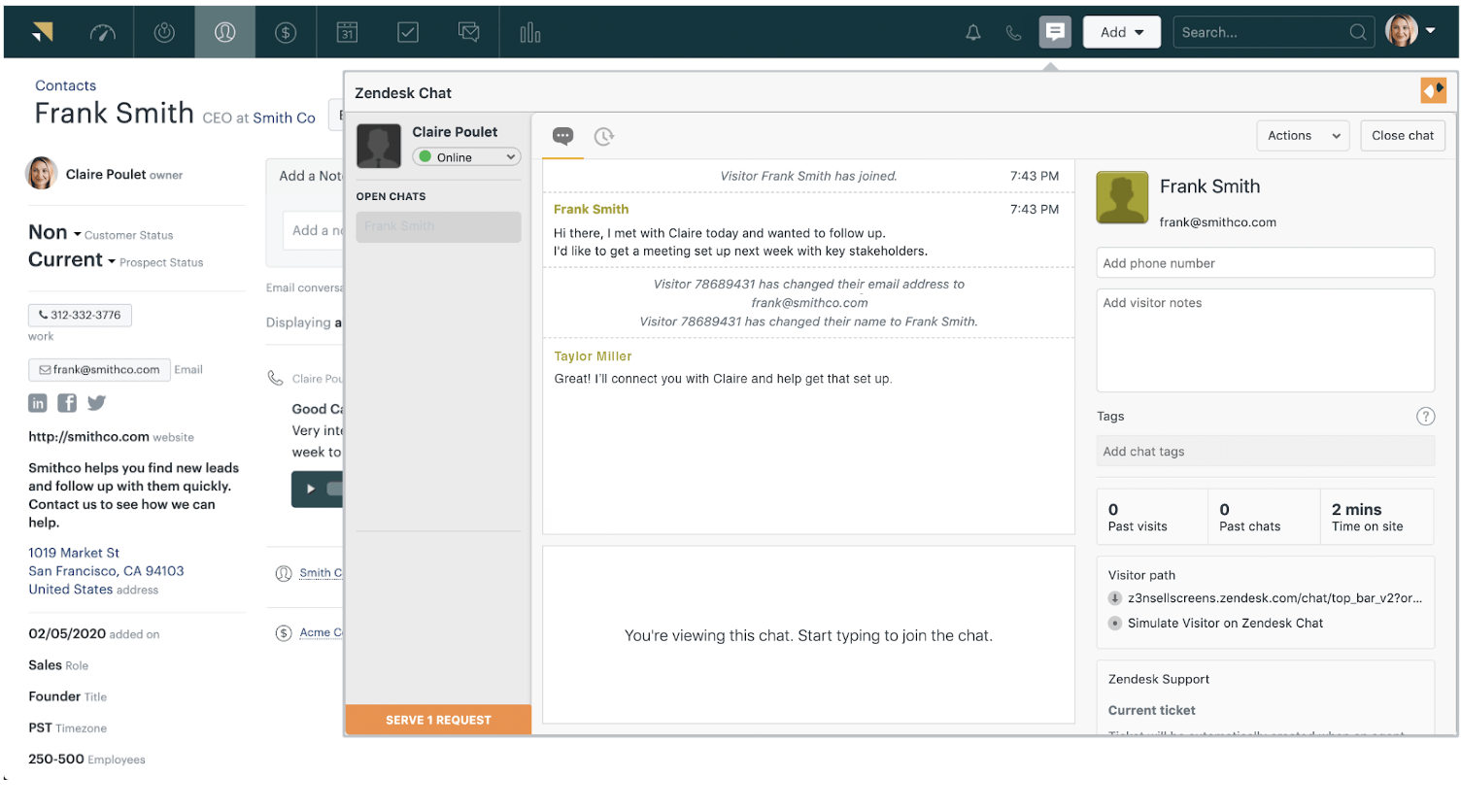Click the 2 mins Time on site stat
Screen dimensions: 1461x812
(1376, 517)
